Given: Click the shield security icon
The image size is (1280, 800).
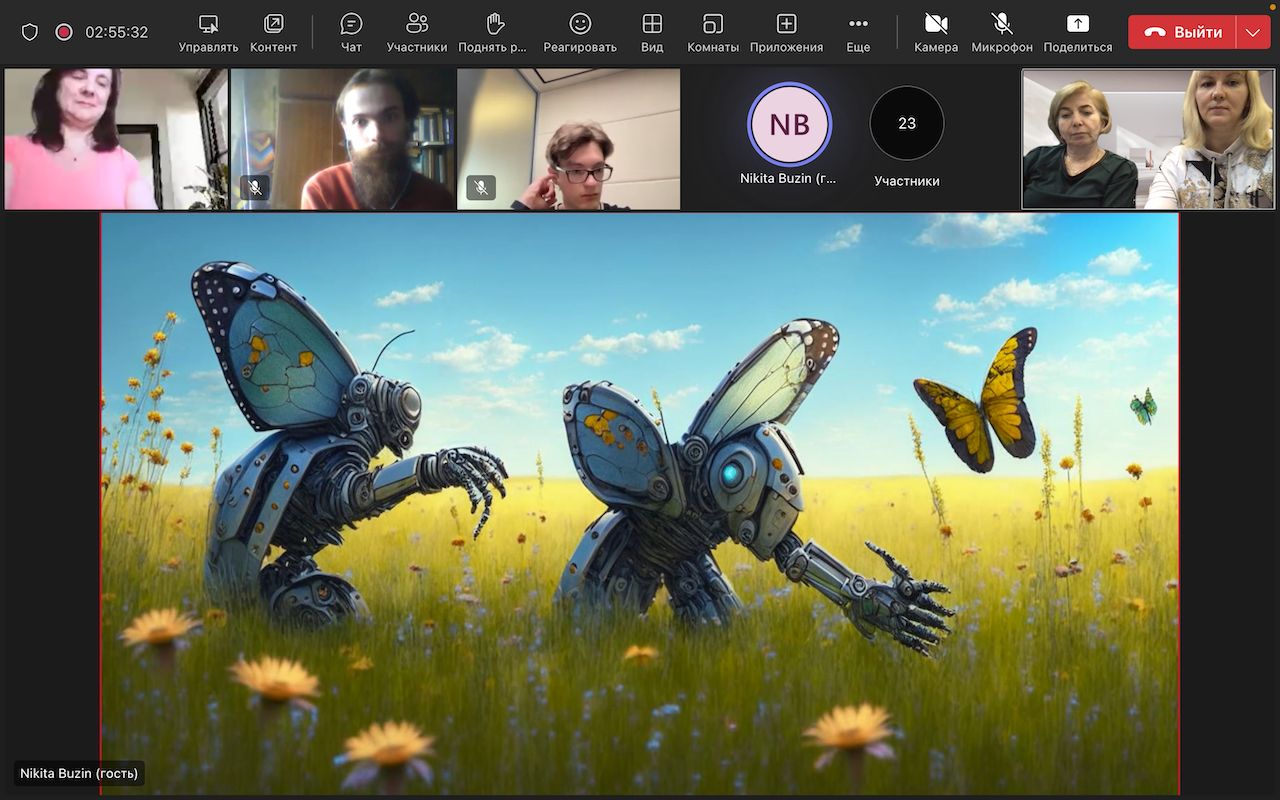Looking at the screenshot, I should click(x=30, y=32).
